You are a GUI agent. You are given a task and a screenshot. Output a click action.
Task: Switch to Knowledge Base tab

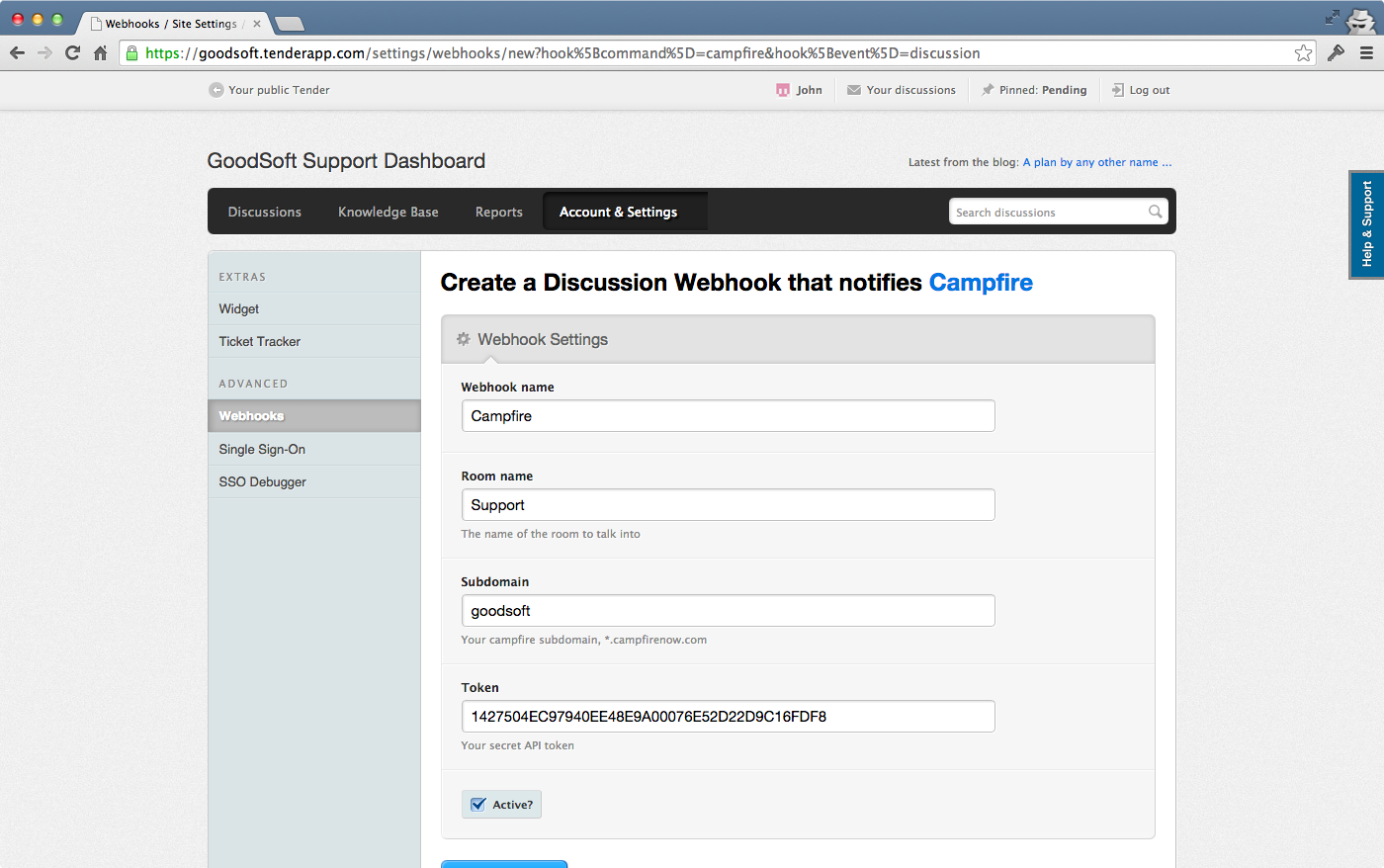coord(389,212)
